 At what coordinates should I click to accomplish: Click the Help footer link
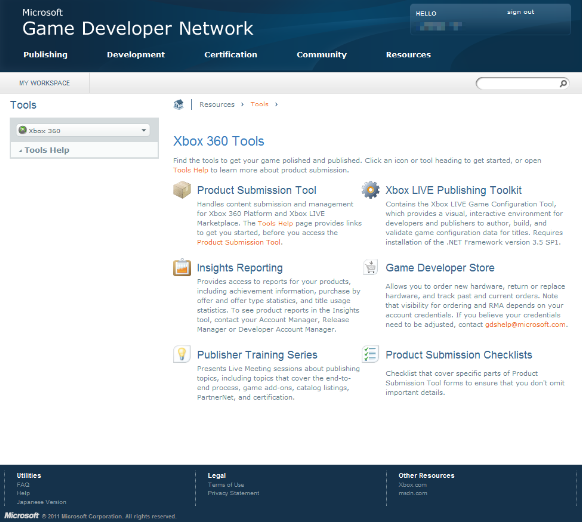click(23, 493)
